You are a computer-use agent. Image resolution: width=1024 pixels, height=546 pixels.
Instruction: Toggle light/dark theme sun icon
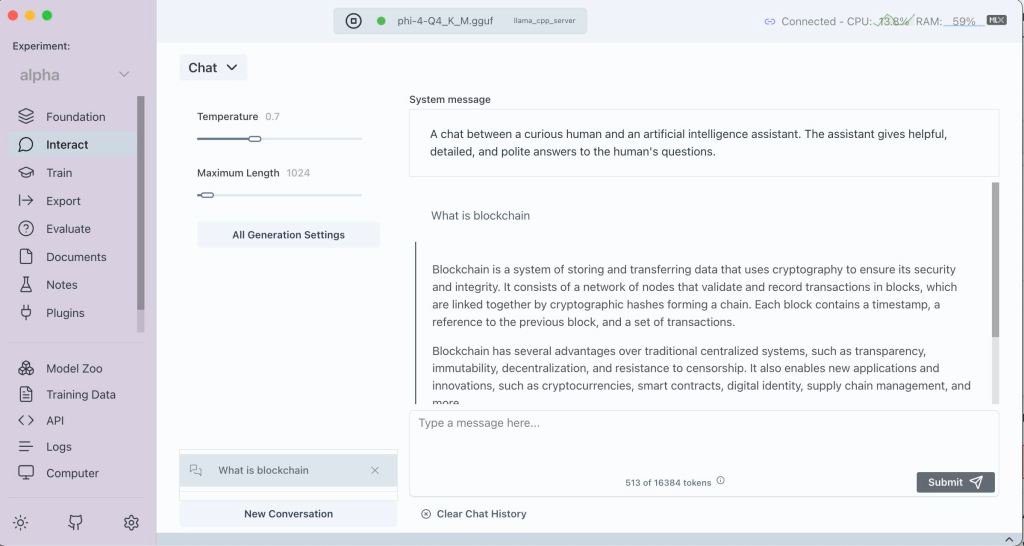20,522
